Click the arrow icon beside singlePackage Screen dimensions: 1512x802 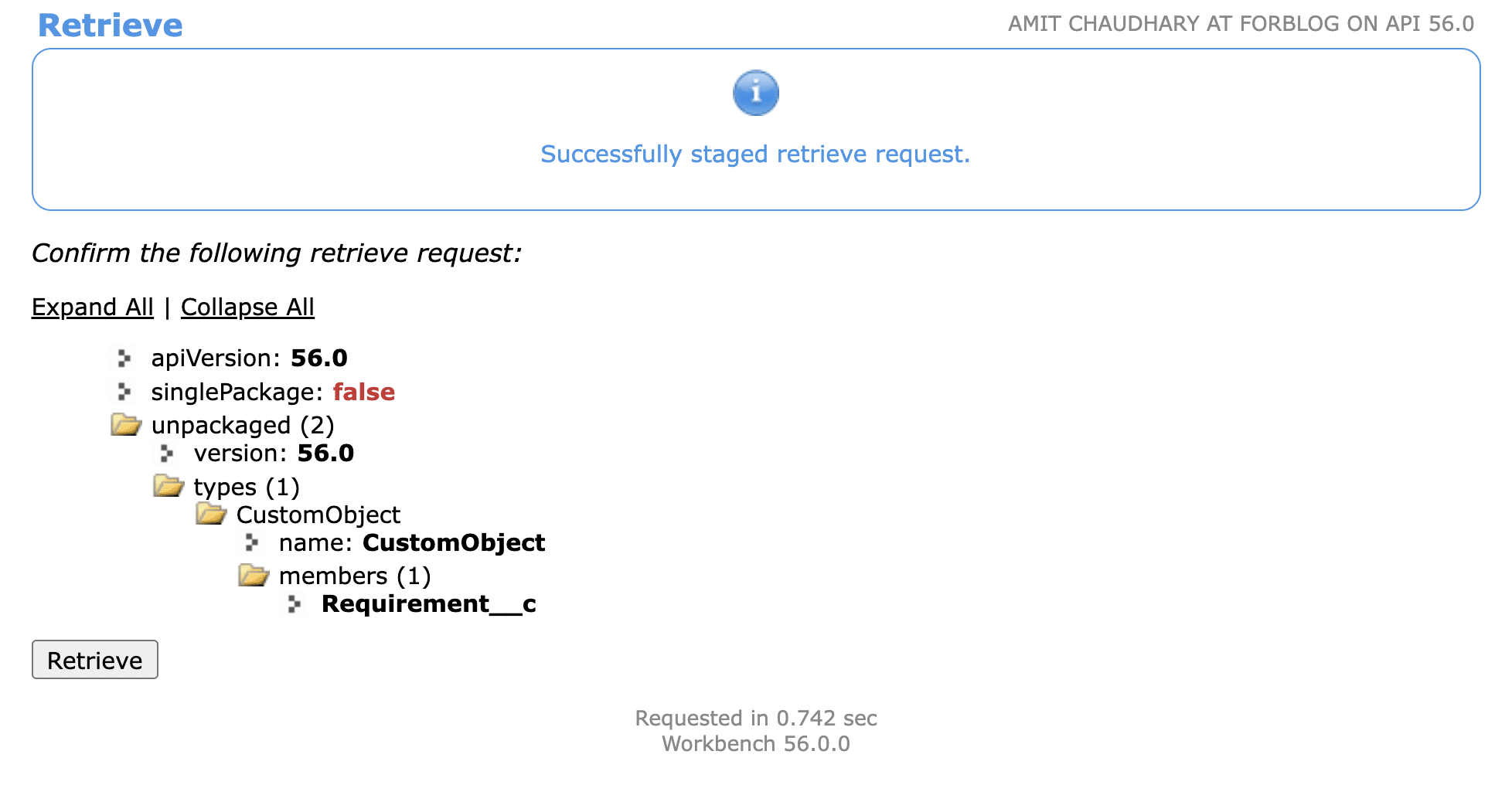tap(125, 392)
